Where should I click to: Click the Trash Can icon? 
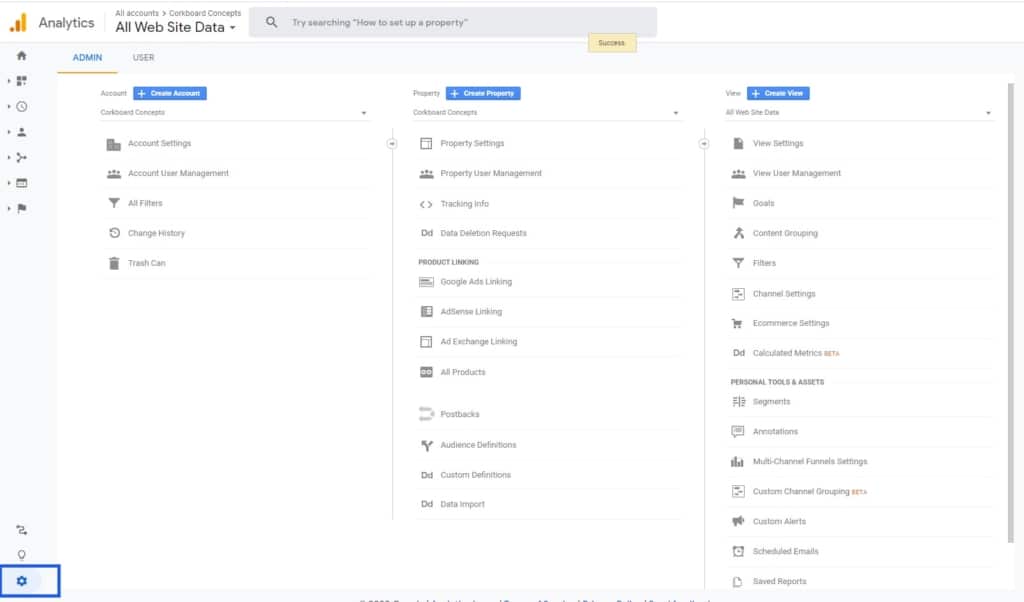[114, 263]
